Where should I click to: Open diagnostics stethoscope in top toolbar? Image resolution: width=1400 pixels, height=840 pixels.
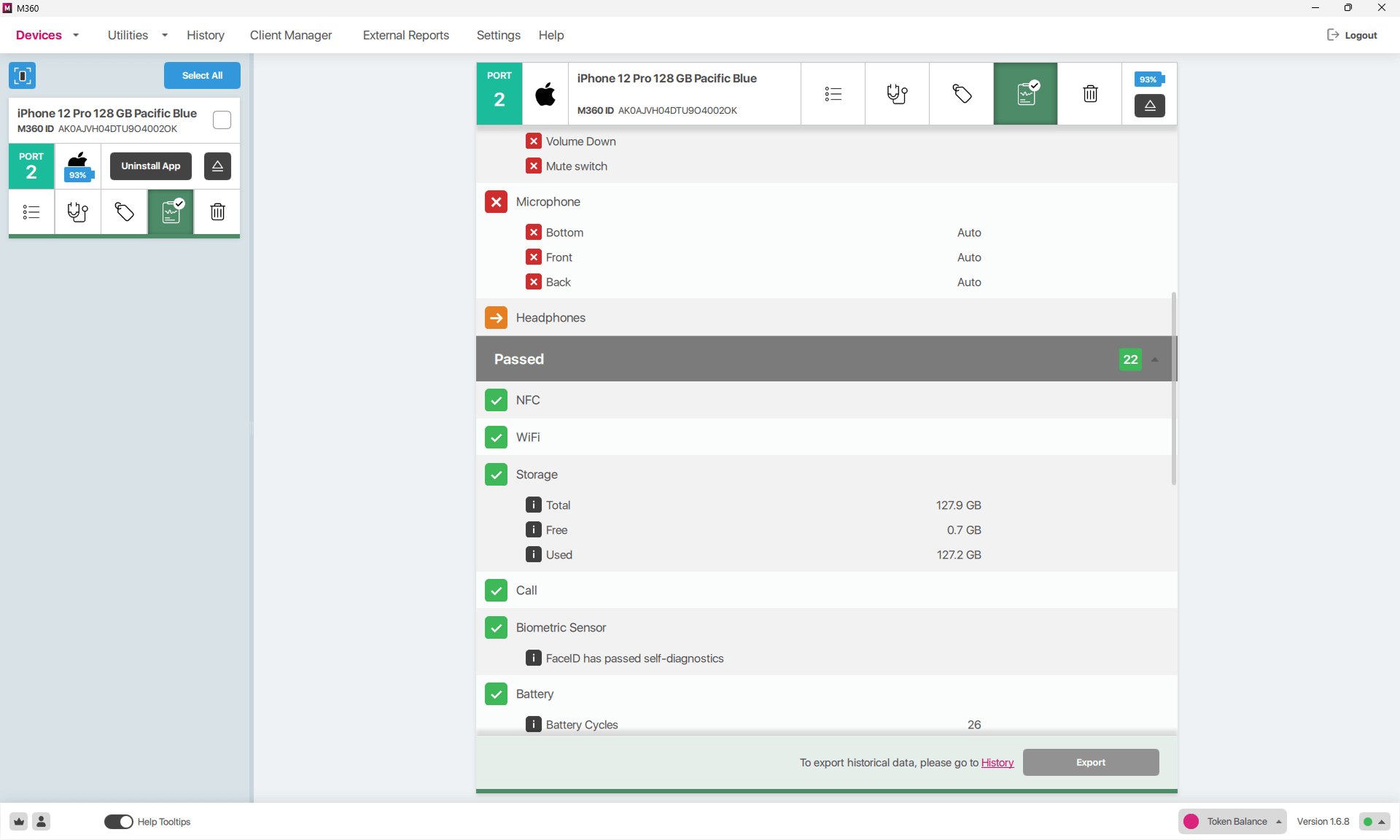point(897,94)
